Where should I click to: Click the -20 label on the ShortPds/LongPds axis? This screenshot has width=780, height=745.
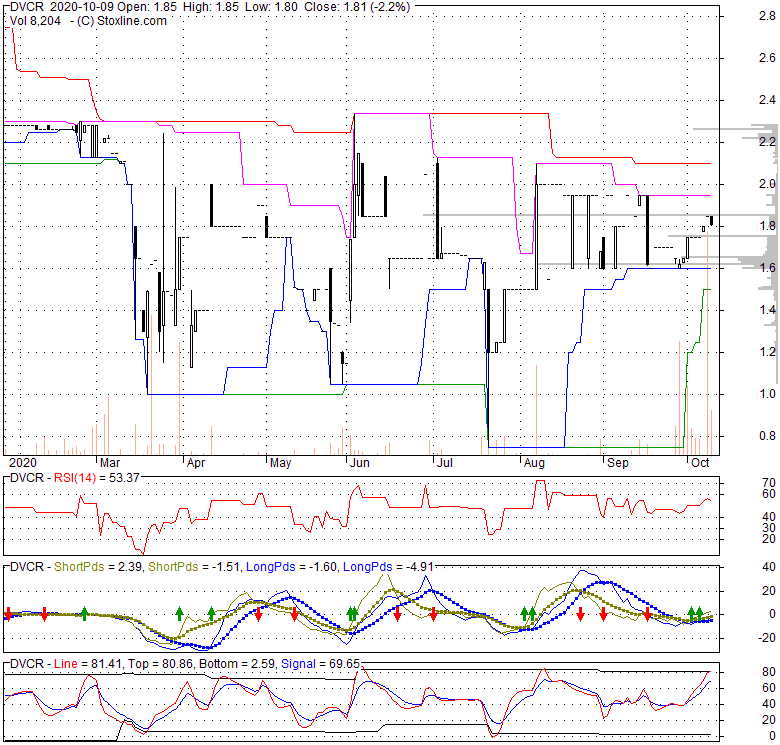(x=767, y=638)
